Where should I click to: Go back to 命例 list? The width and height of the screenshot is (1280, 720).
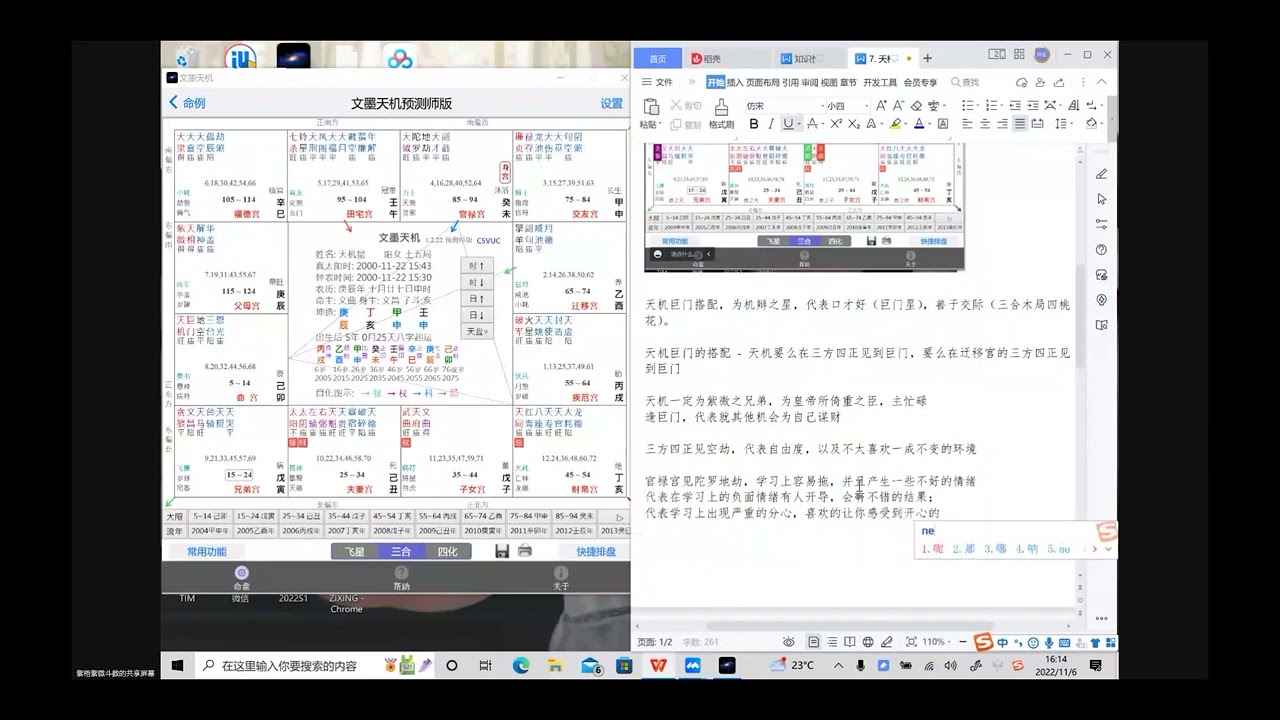click(188, 103)
